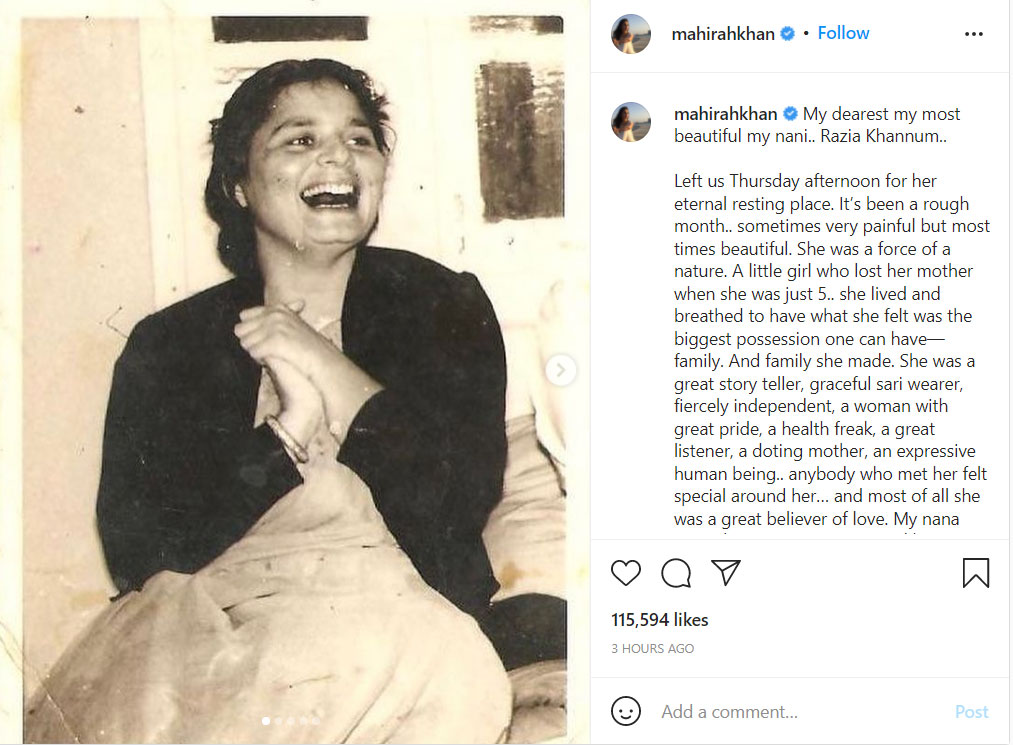View the list of 115,594 likes

pos(660,620)
